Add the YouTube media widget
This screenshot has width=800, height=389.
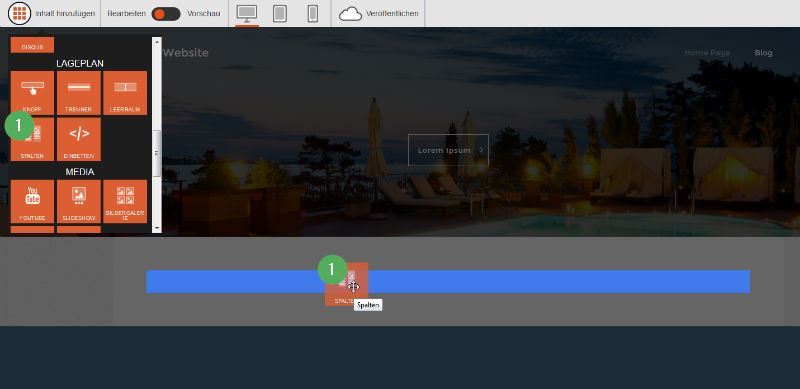tap(32, 202)
